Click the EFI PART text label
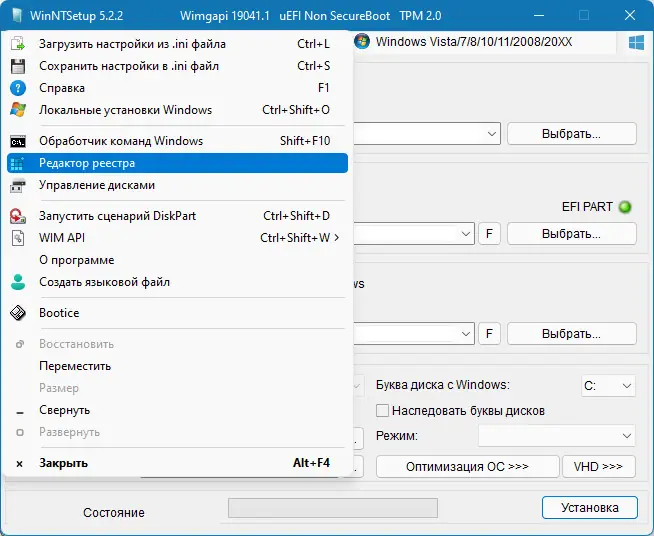 click(x=587, y=207)
